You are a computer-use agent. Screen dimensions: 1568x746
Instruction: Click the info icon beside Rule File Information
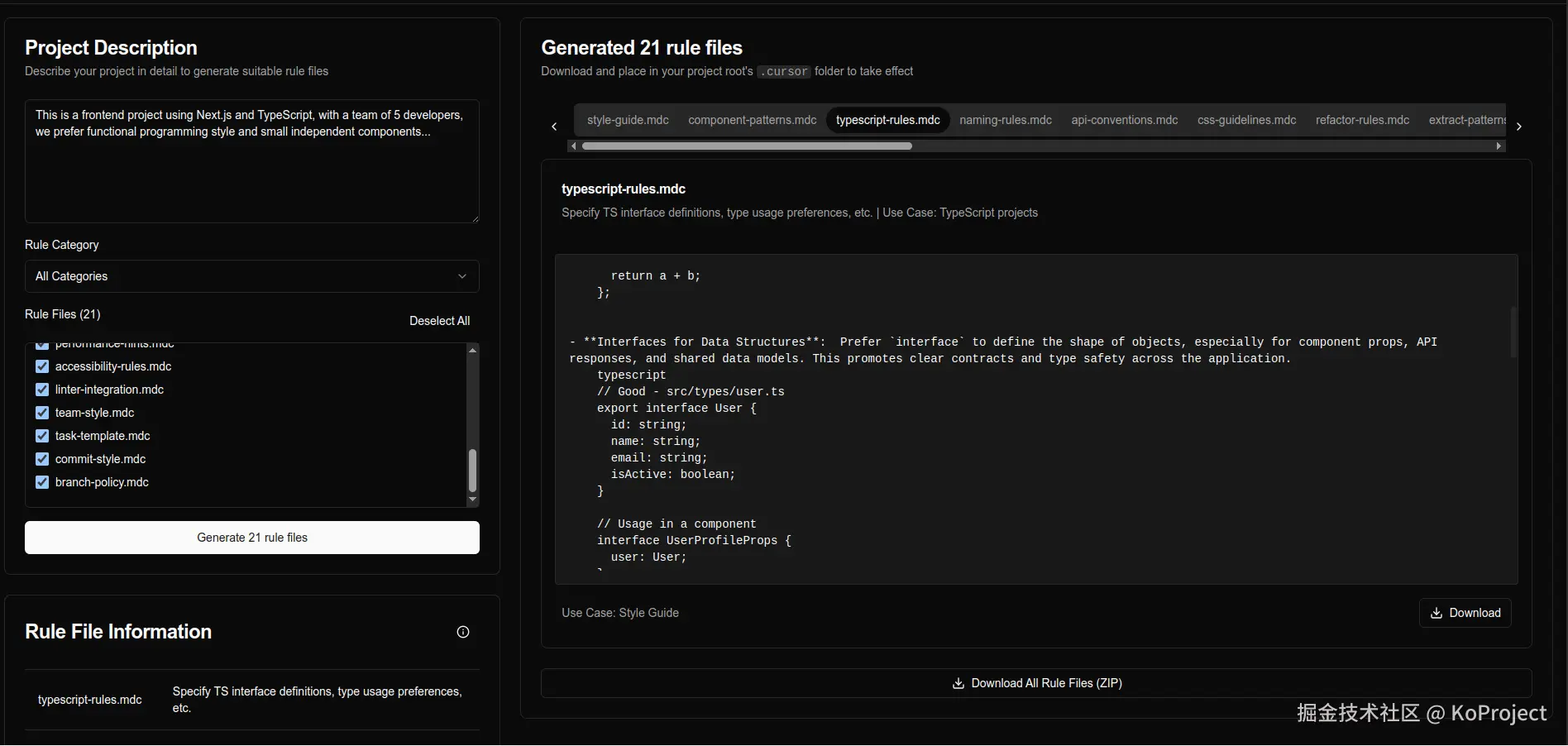pyautogui.click(x=463, y=632)
